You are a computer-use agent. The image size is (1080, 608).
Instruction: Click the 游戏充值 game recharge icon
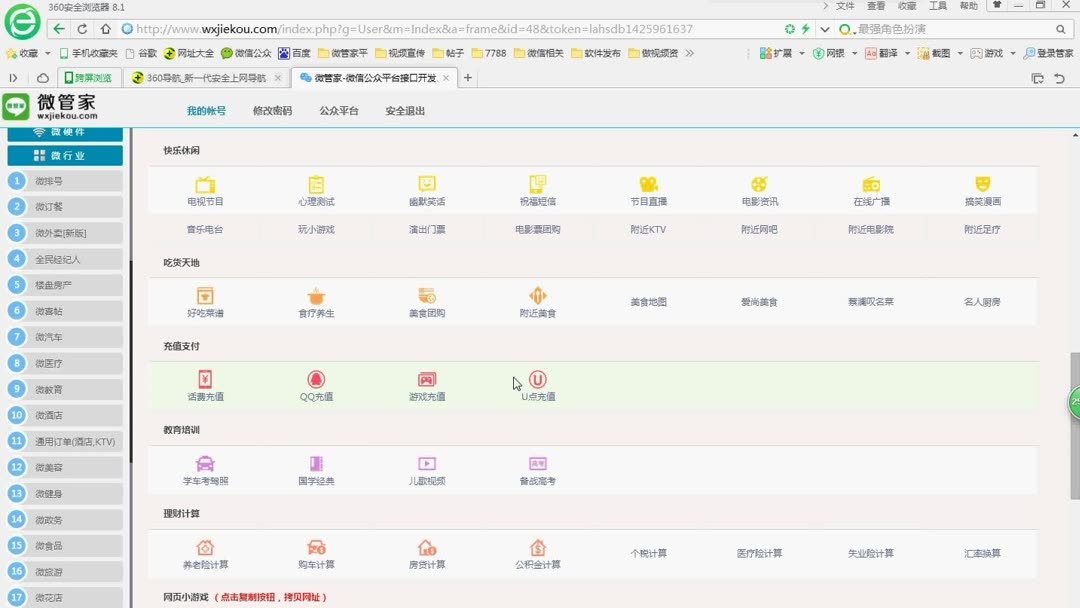(426, 381)
